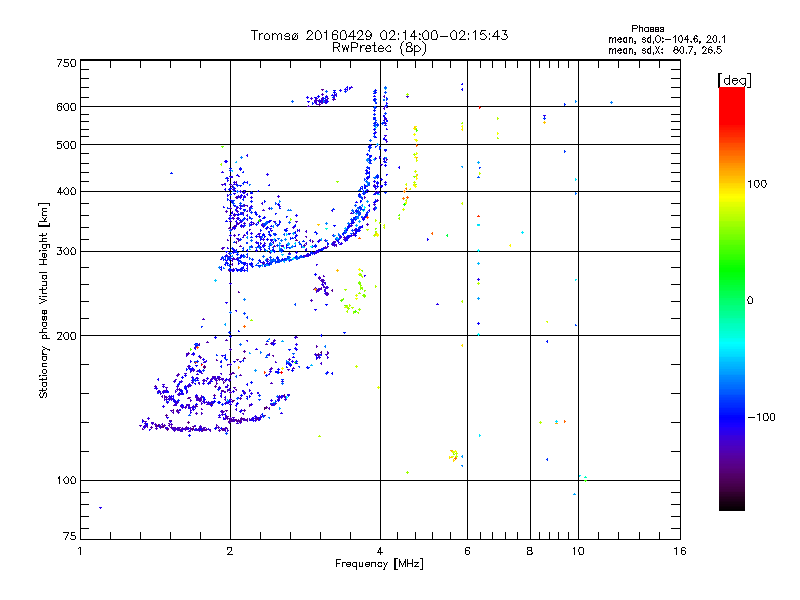Click the colorbar '-100' tick label
800x600 pixels.
click(x=761, y=417)
